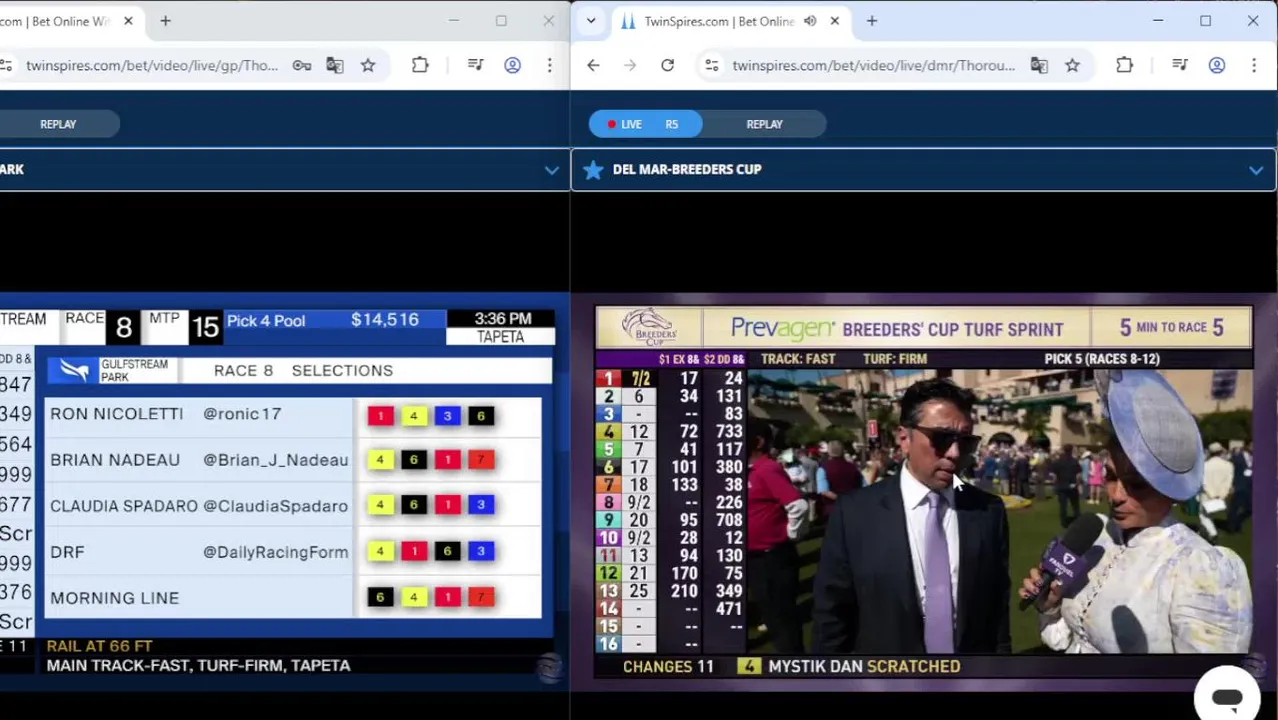Open media controls in left browser window

click(476, 66)
